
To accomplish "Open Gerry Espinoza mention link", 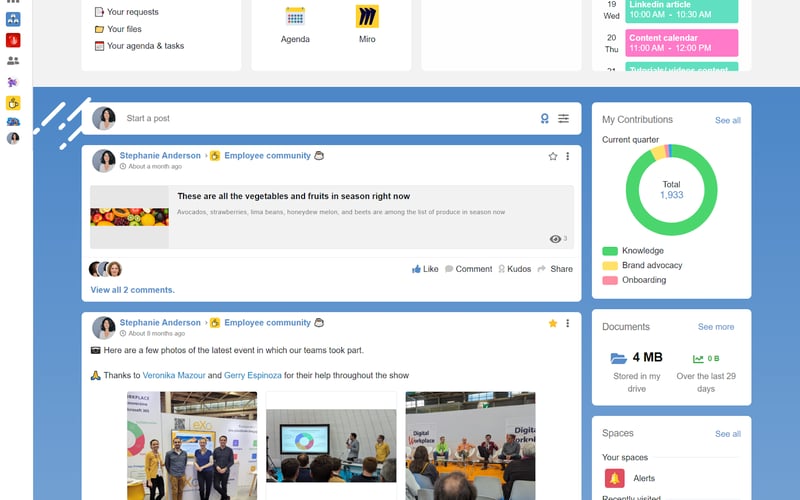I will point(253,375).
